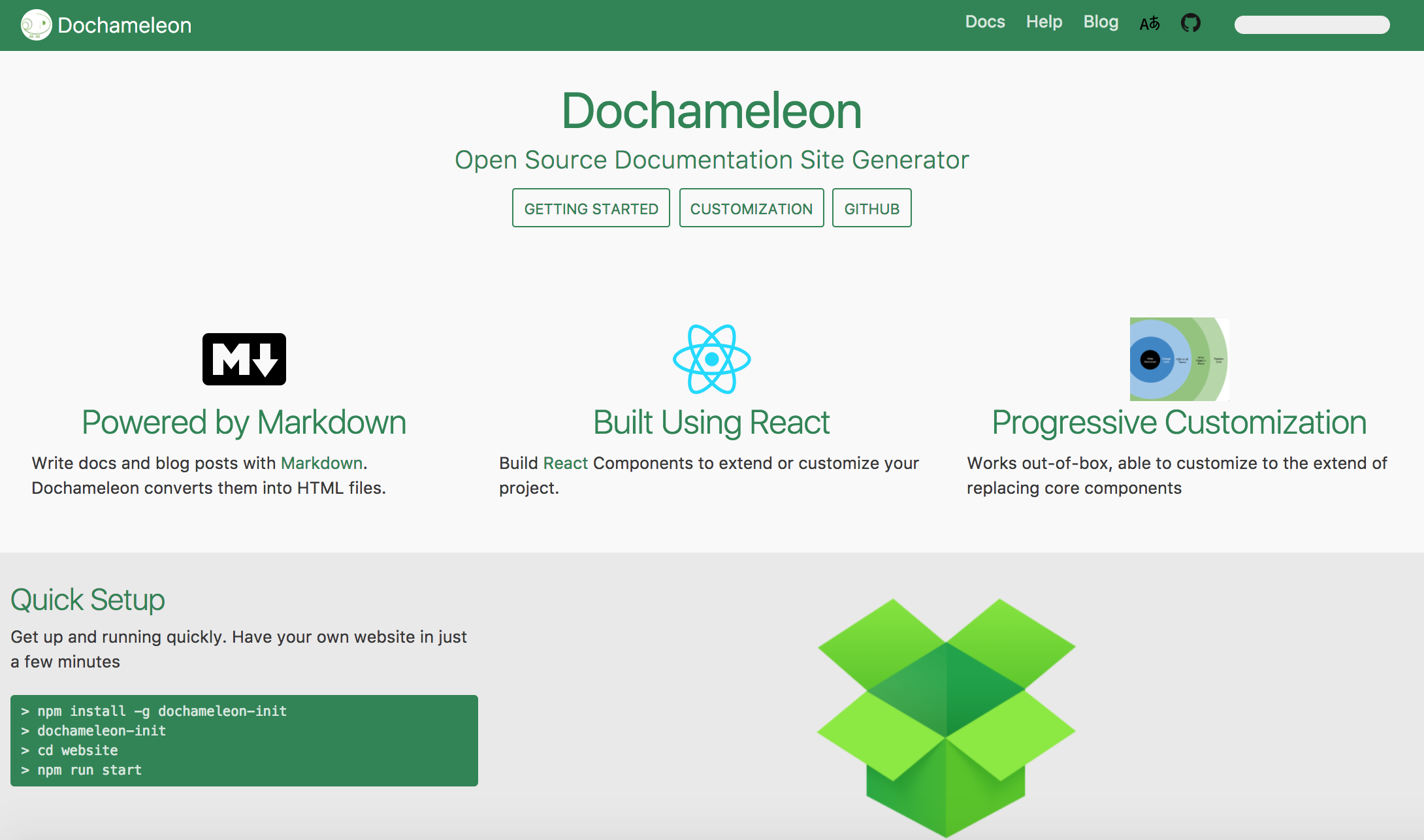Click the GETTING STARTED button
Image resolution: width=1424 pixels, height=840 pixels.
point(591,208)
